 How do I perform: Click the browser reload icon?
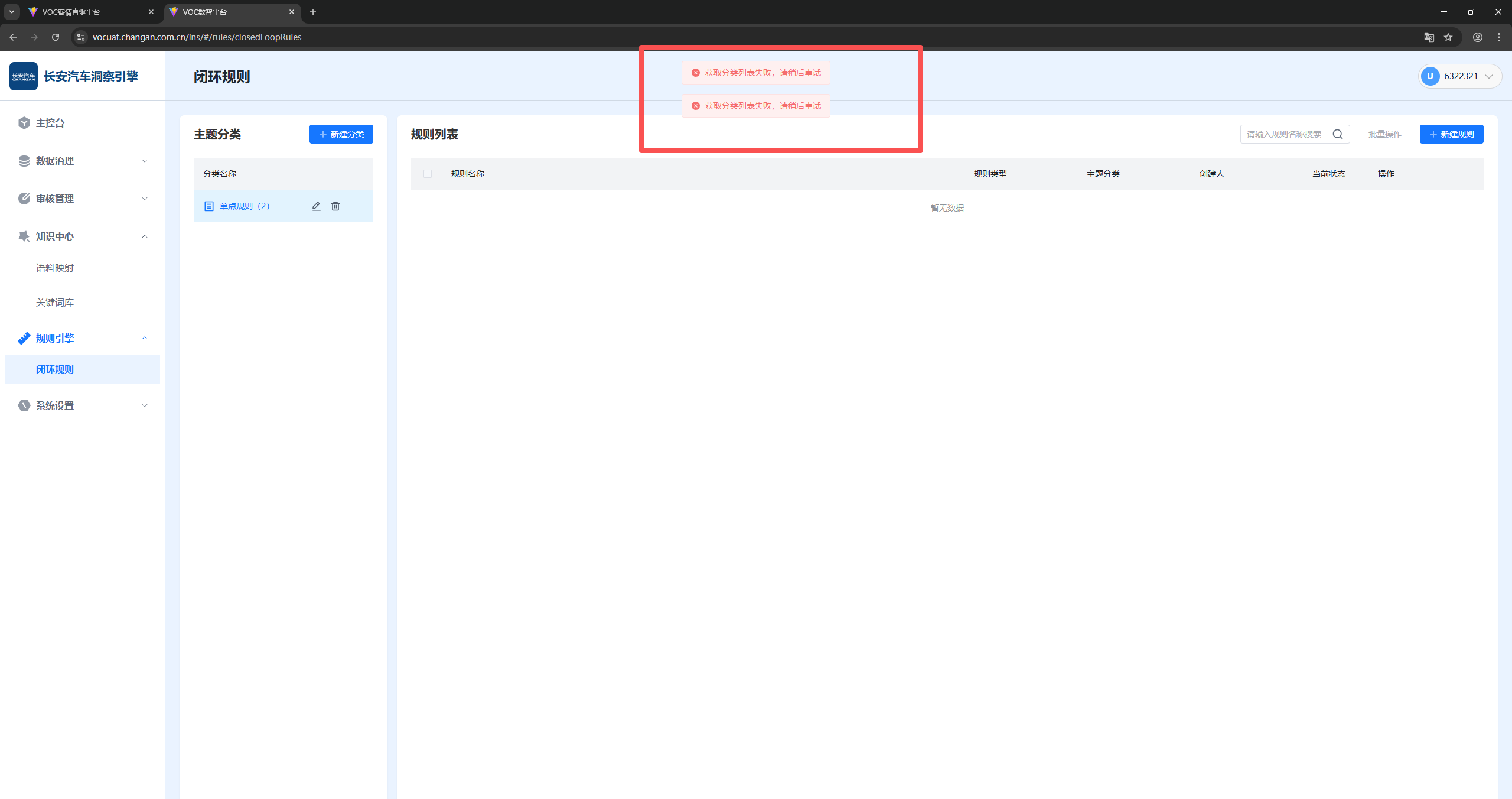pyautogui.click(x=56, y=37)
